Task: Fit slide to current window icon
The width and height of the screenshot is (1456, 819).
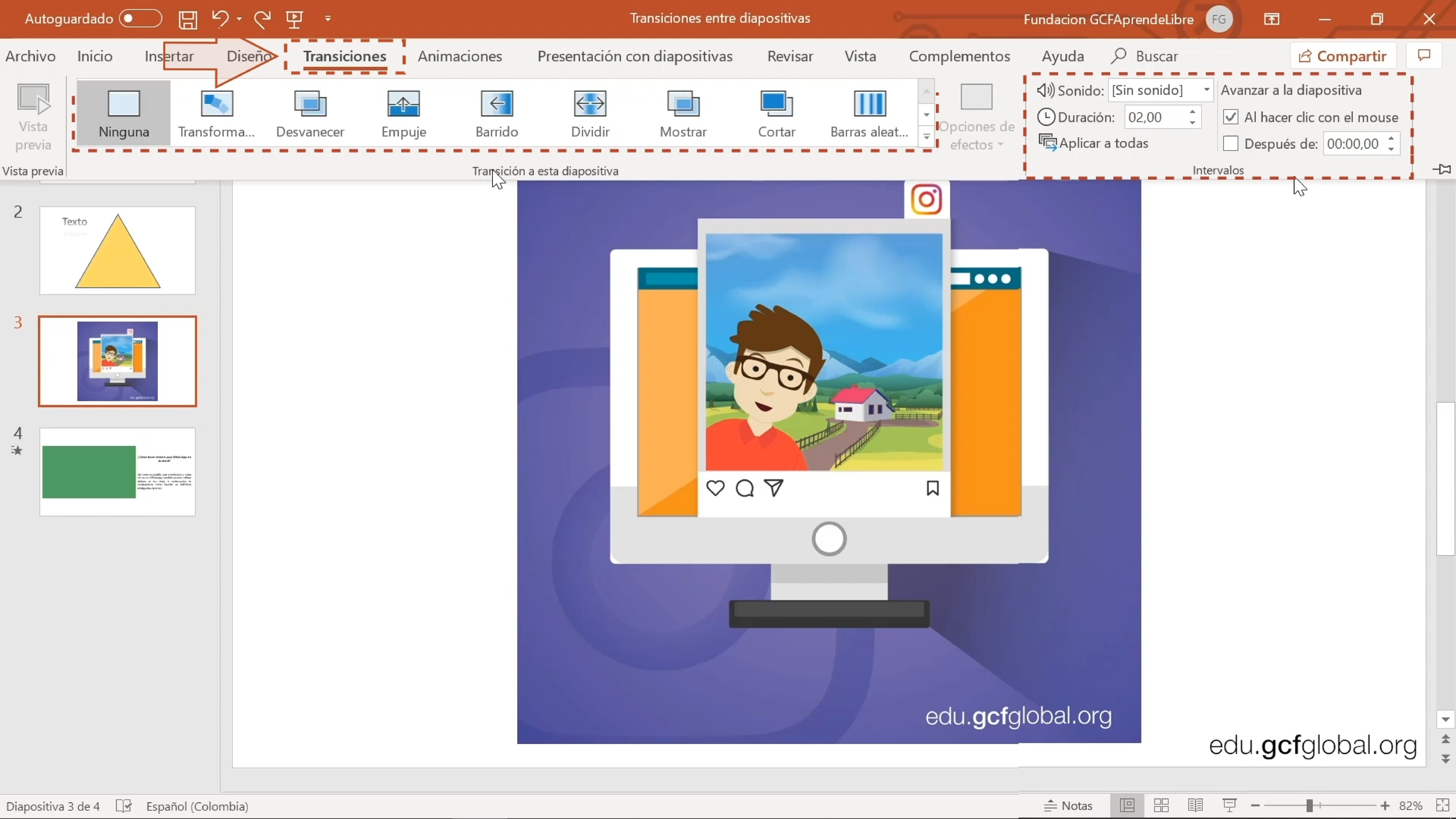Action: point(1442,805)
